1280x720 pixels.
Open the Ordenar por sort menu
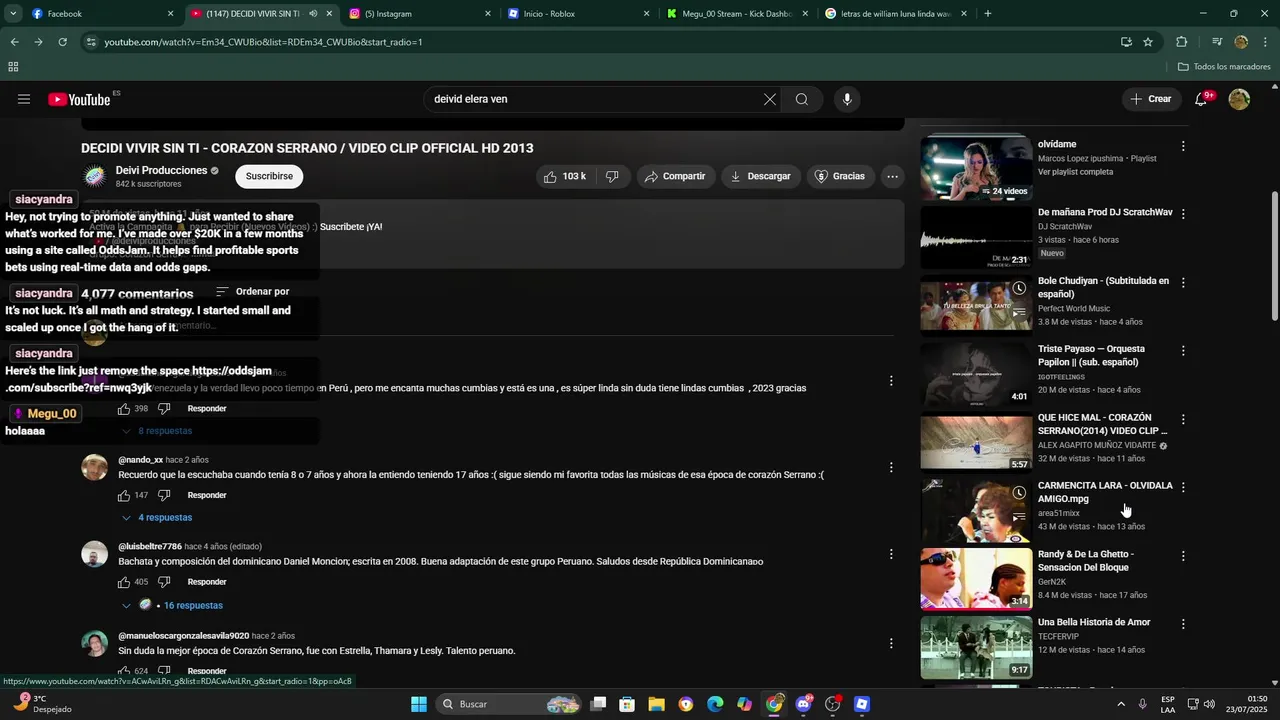[x=253, y=292]
